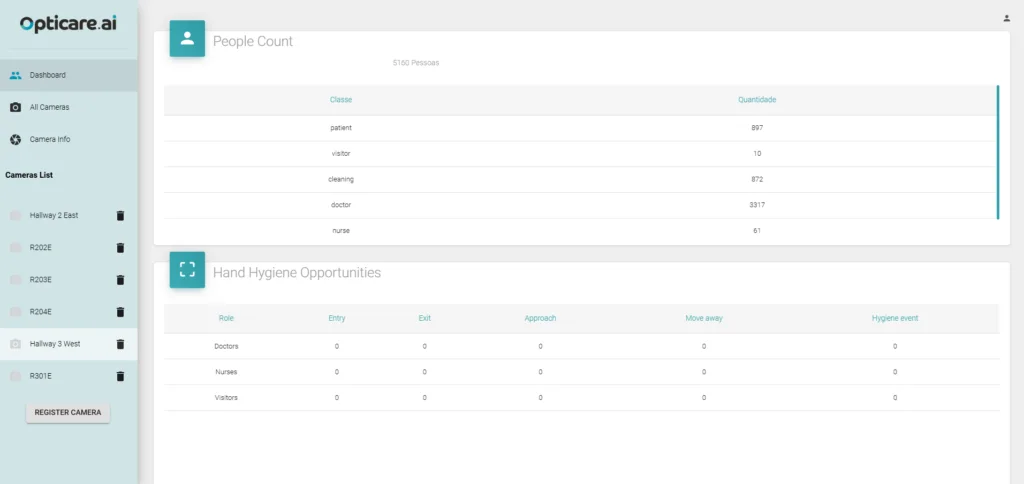Click the Role column header
This screenshot has height=484, width=1024.
tap(226, 318)
